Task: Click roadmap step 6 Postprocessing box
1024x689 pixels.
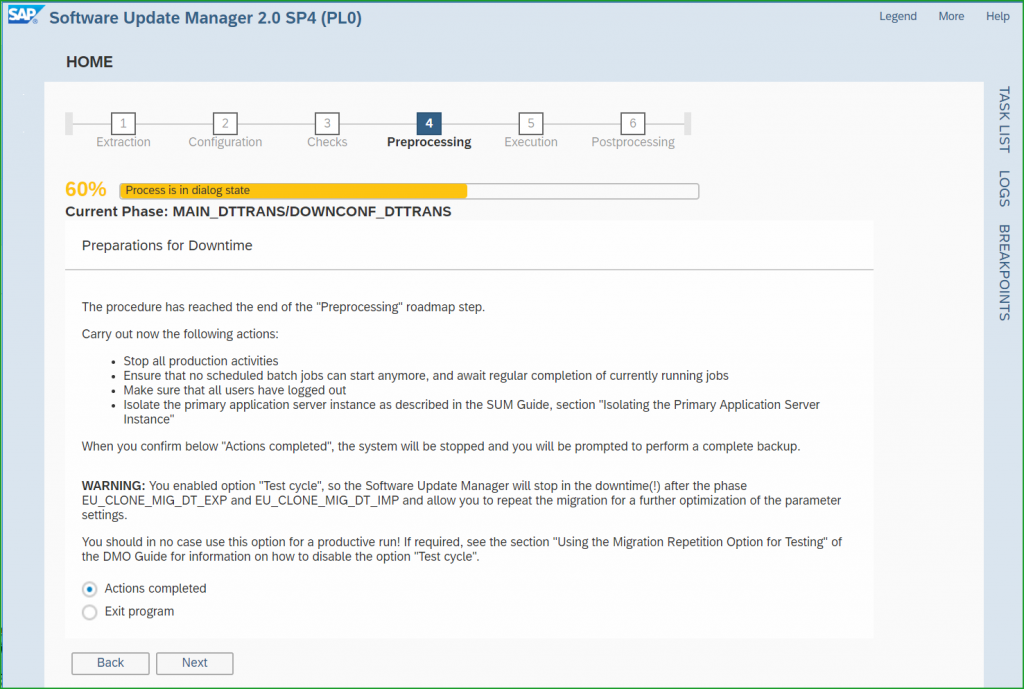Action: [633, 123]
